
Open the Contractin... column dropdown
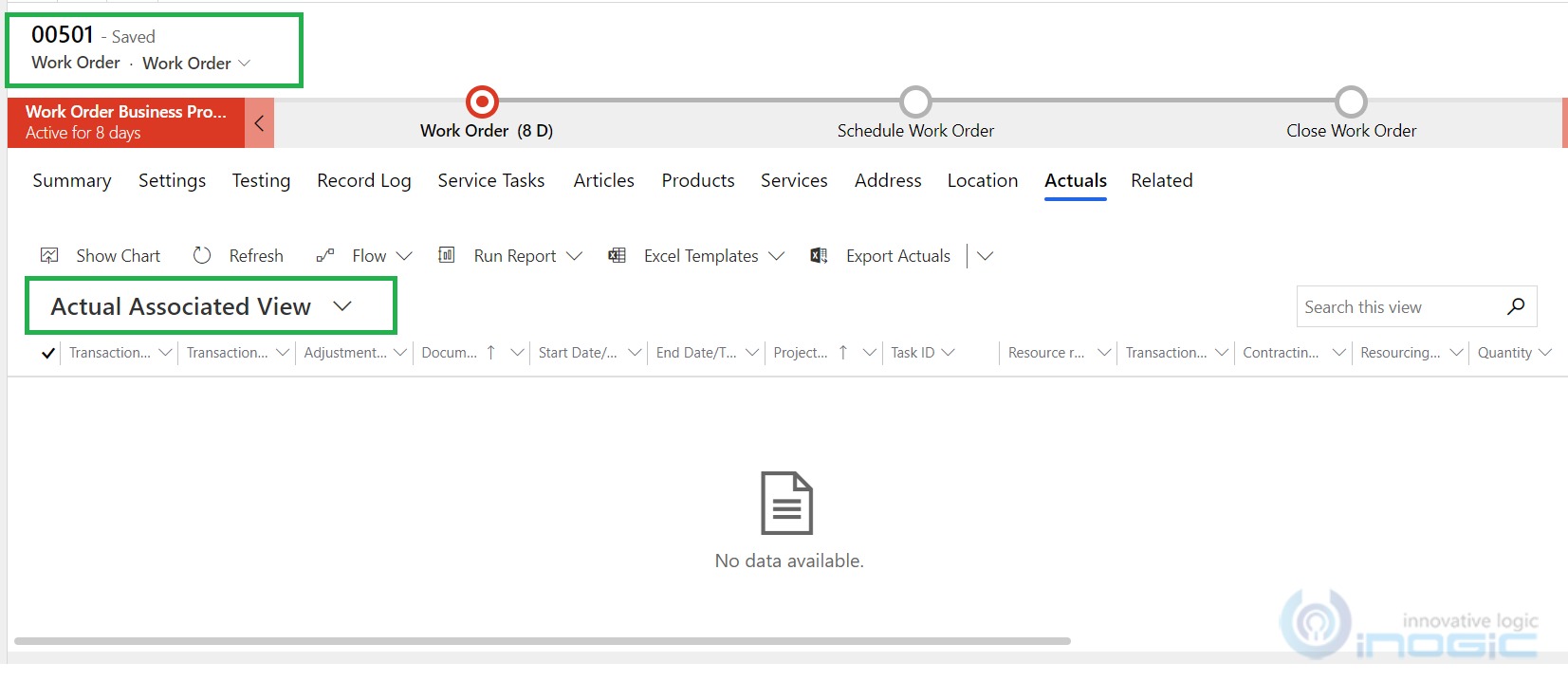[1338, 352]
